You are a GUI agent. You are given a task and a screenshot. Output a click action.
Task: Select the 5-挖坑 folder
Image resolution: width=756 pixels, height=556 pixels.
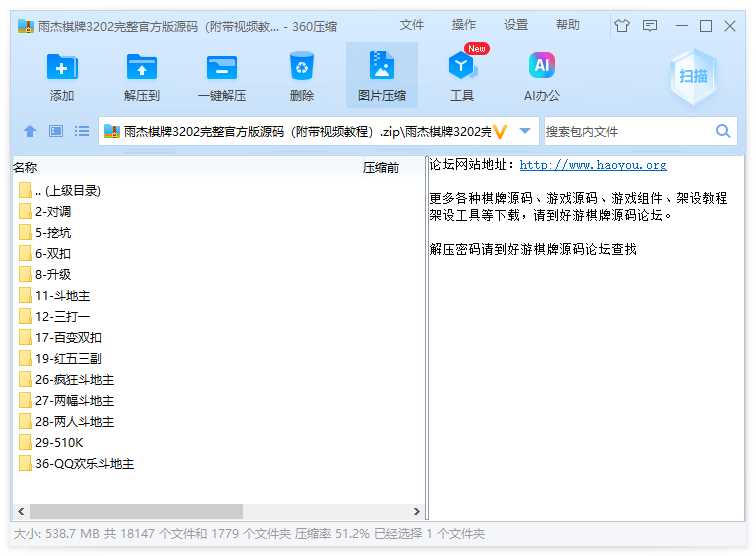45,232
